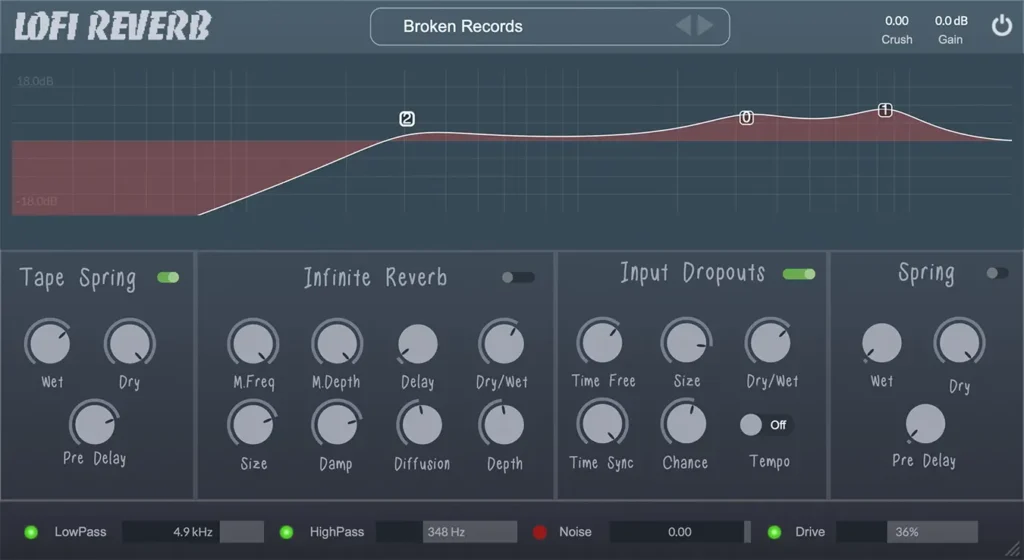The width and height of the screenshot is (1024, 560).
Task: Click the Input Dropouts Chance knob
Action: [685, 424]
